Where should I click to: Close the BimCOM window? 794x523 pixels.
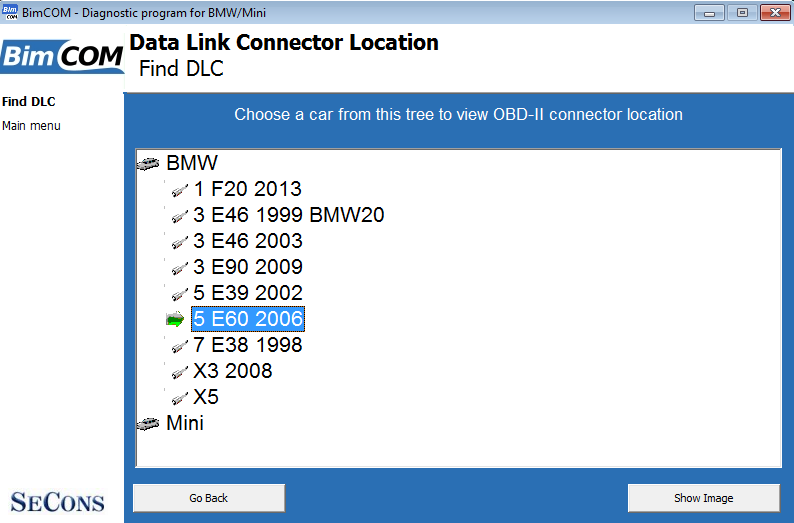click(x=775, y=13)
